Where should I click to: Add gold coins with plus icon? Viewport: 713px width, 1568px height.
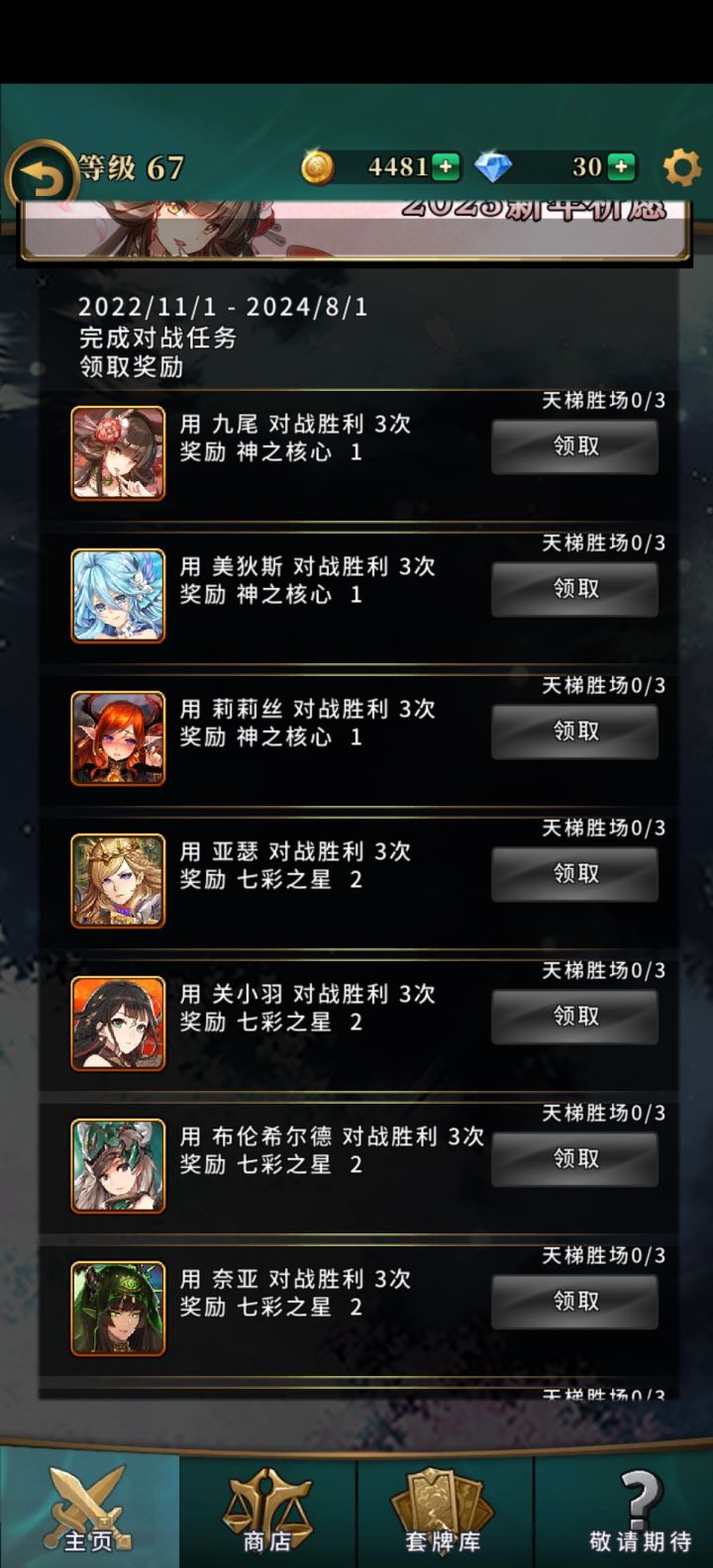pos(445,167)
